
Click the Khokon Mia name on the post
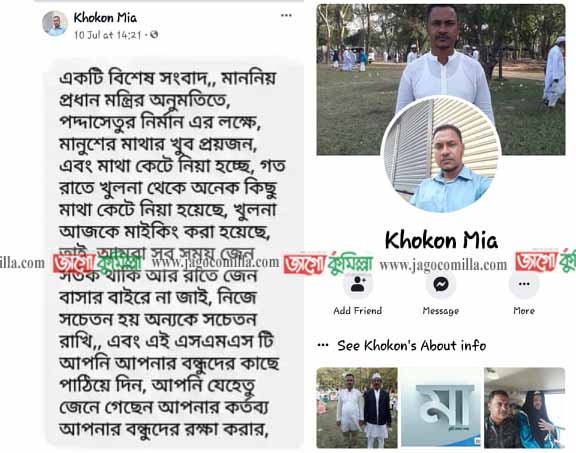coord(105,18)
